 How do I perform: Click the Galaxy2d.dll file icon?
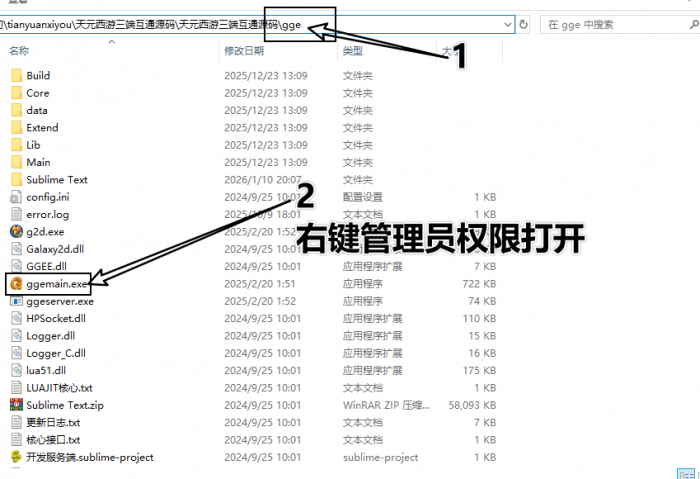(x=16, y=249)
